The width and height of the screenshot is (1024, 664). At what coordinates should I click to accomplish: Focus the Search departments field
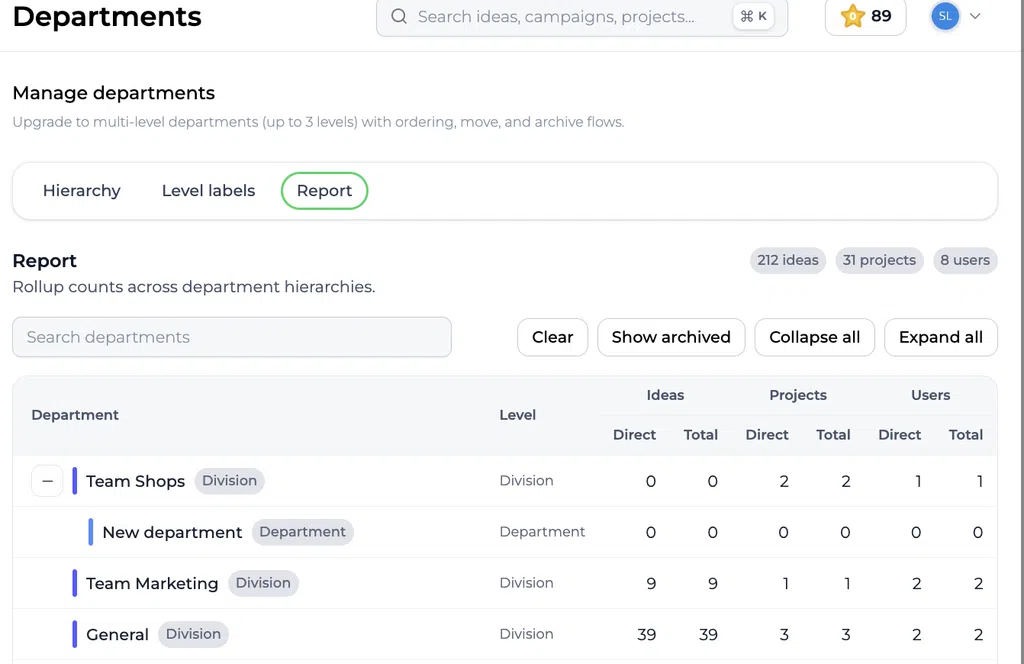[232, 338]
